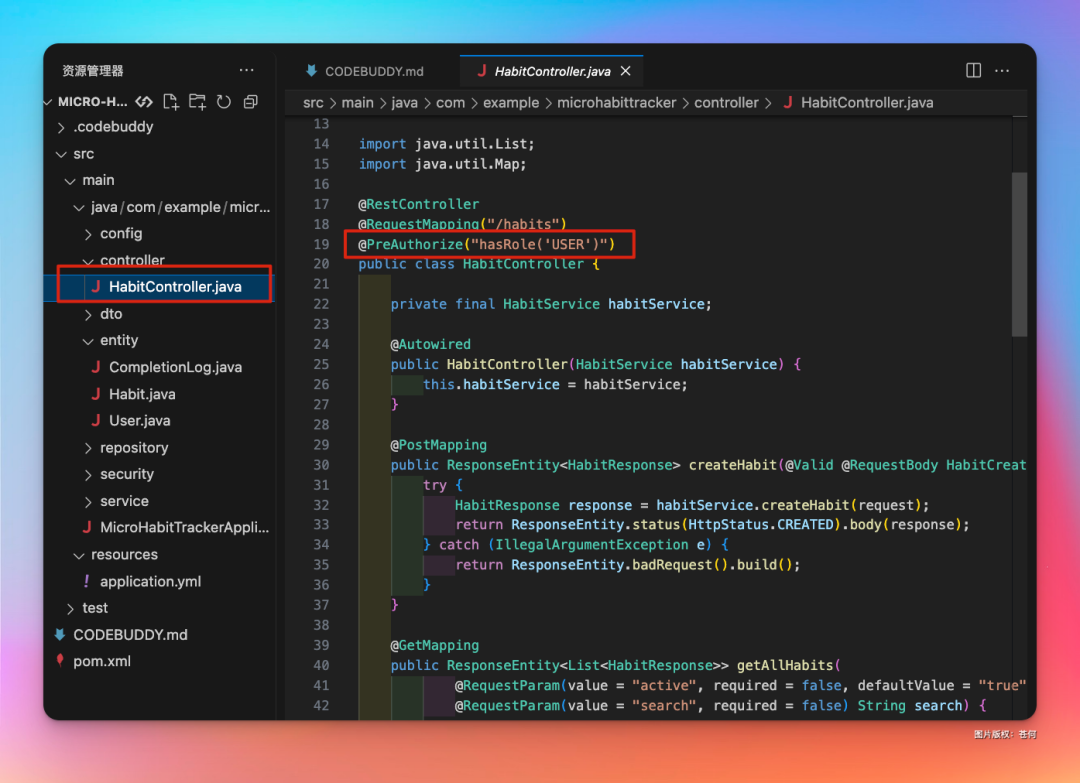
Task: Click IllegalArgumentException on line 34
Action: click(592, 545)
